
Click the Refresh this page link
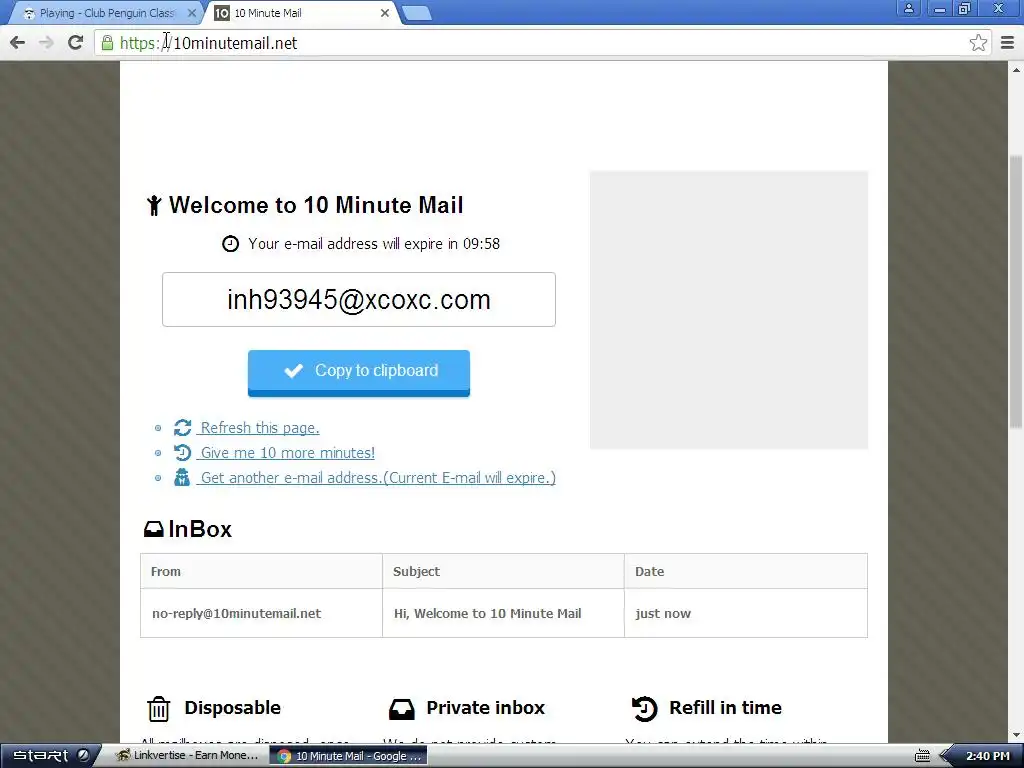pos(259,428)
